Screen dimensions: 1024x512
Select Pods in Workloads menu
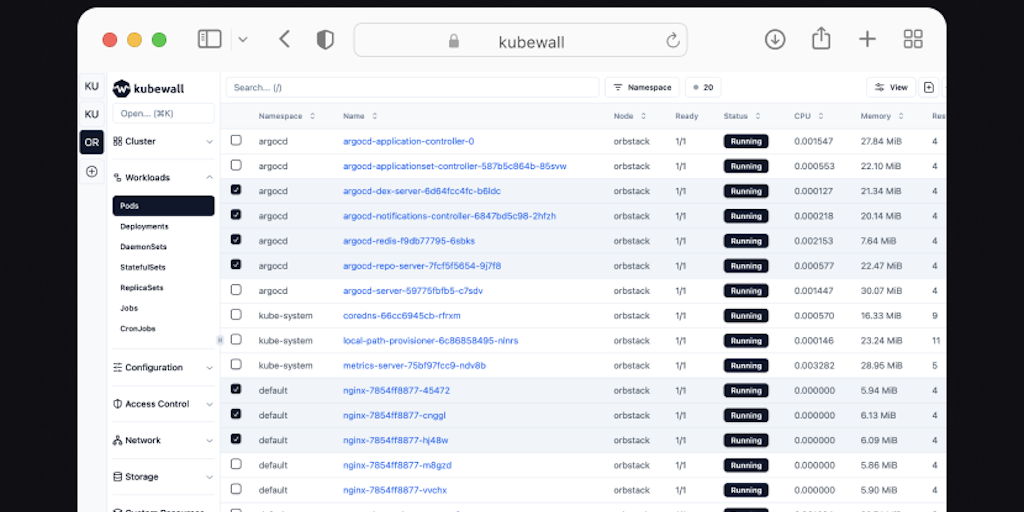point(163,206)
